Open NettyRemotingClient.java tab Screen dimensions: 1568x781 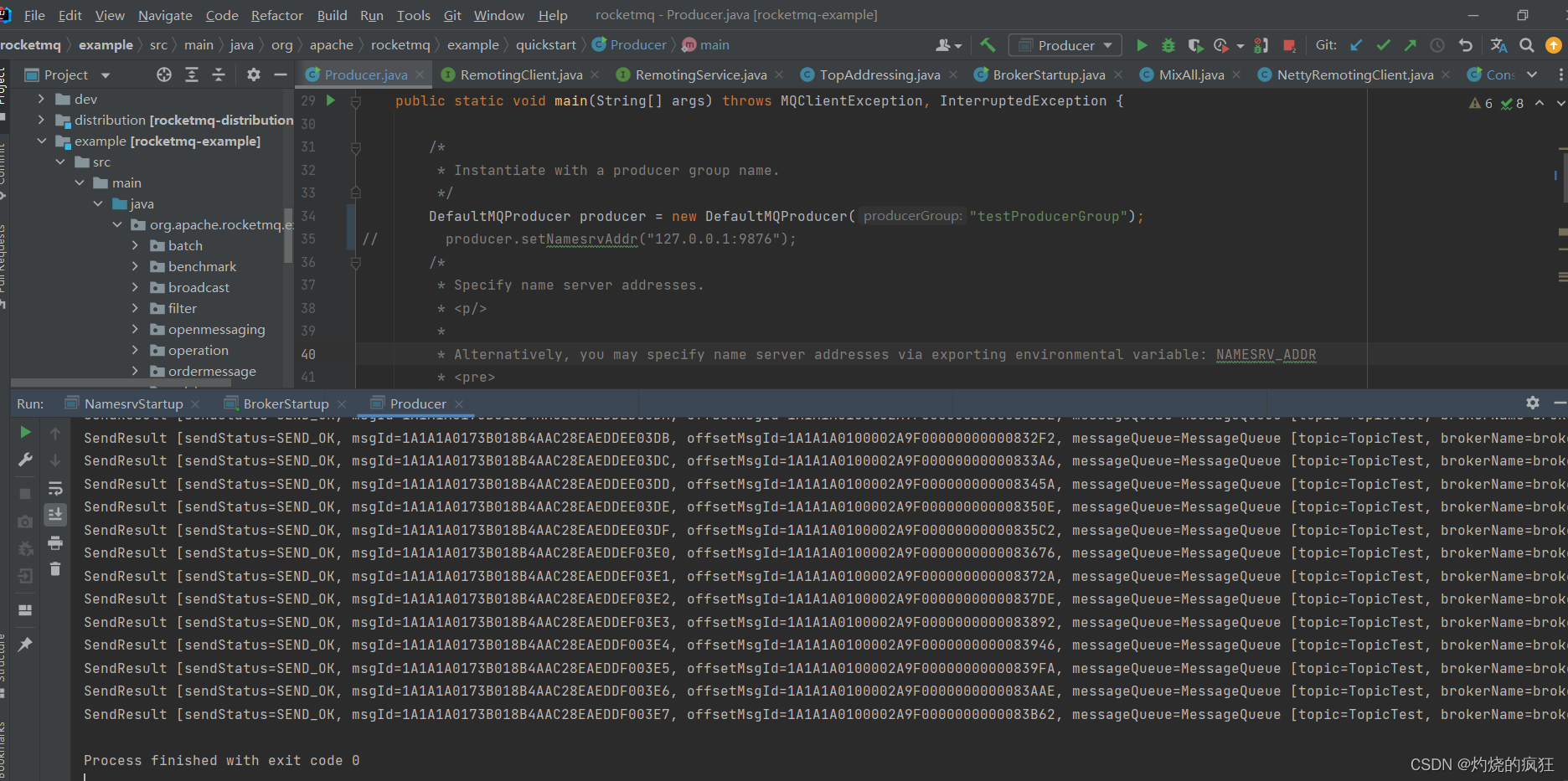point(1354,75)
